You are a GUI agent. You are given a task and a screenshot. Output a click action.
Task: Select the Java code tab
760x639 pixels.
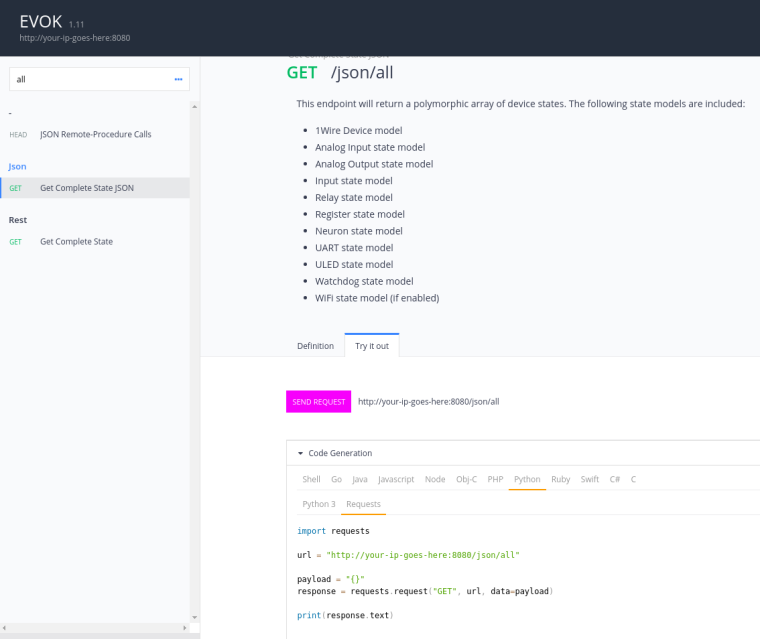coord(360,479)
